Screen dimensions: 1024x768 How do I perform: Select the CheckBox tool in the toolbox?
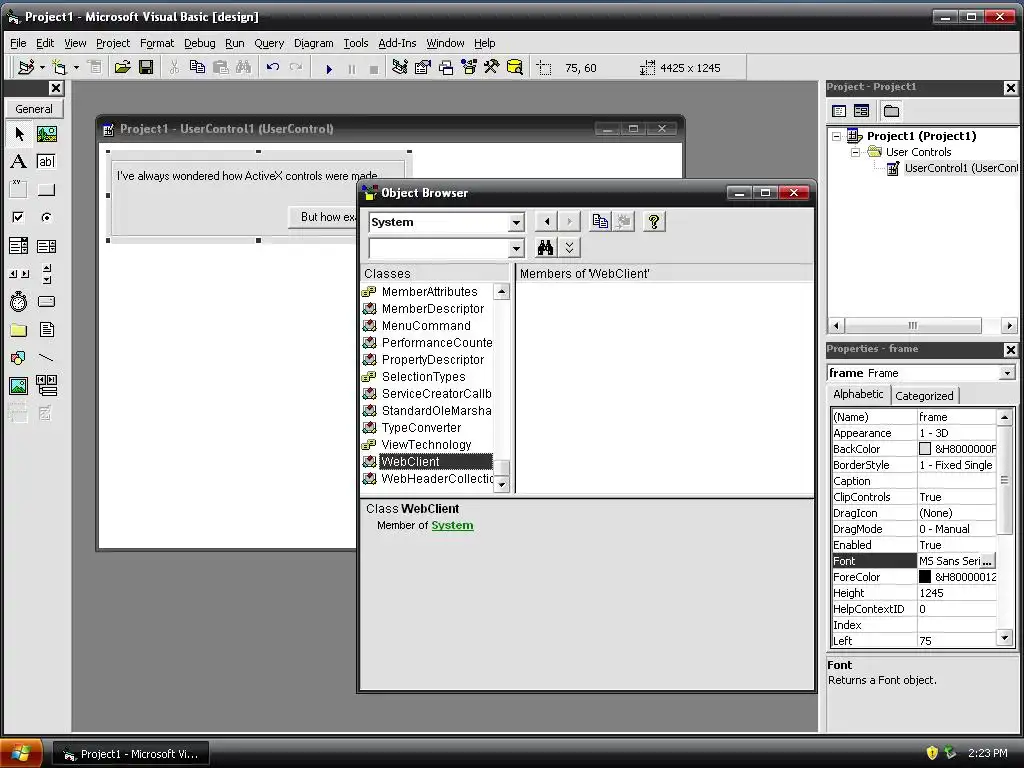pyautogui.click(x=19, y=217)
